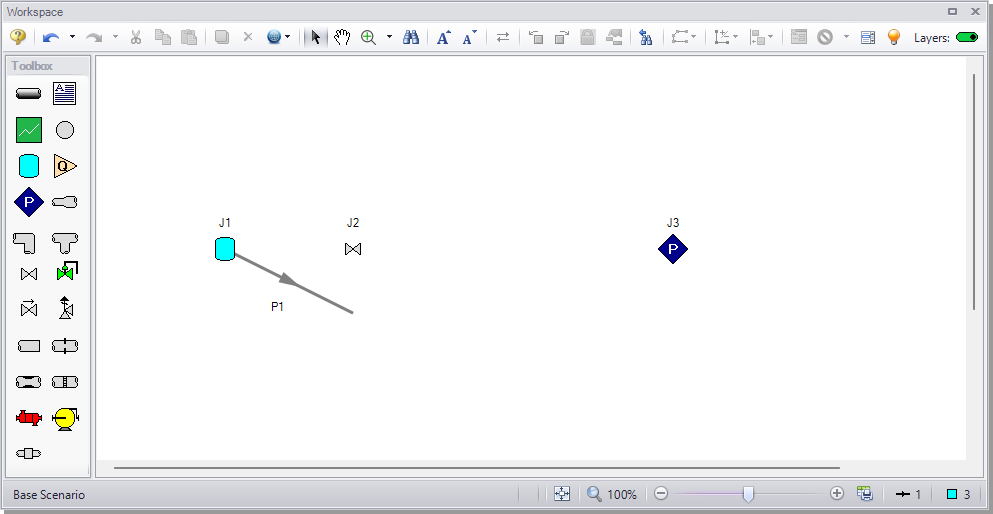The image size is (993, 514).
Task: Choose the green Control Valve tool
Action: point(66,272)
